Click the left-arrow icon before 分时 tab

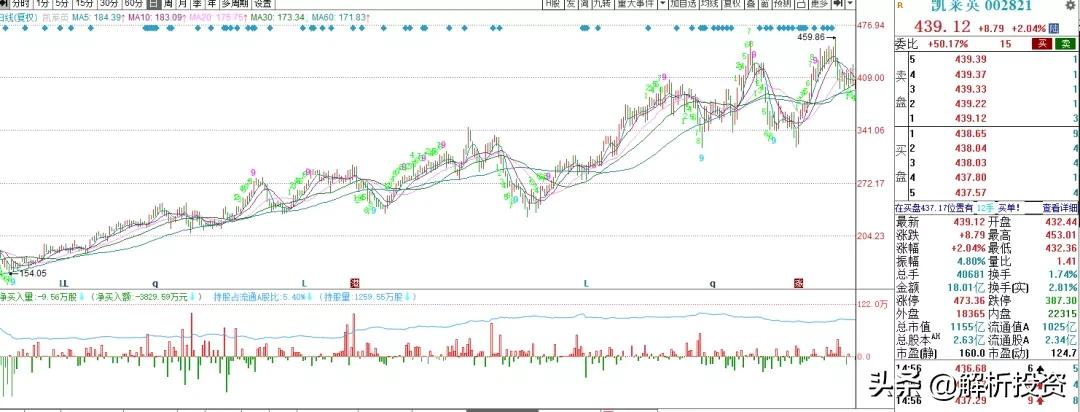coord(4,3)
